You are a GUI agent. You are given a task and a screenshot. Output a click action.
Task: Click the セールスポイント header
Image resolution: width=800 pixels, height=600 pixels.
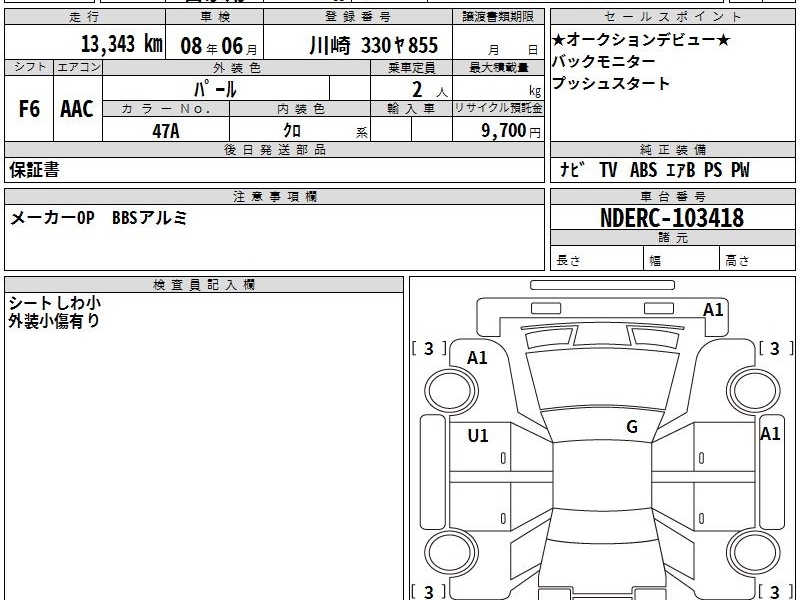(x=672, y=17)
